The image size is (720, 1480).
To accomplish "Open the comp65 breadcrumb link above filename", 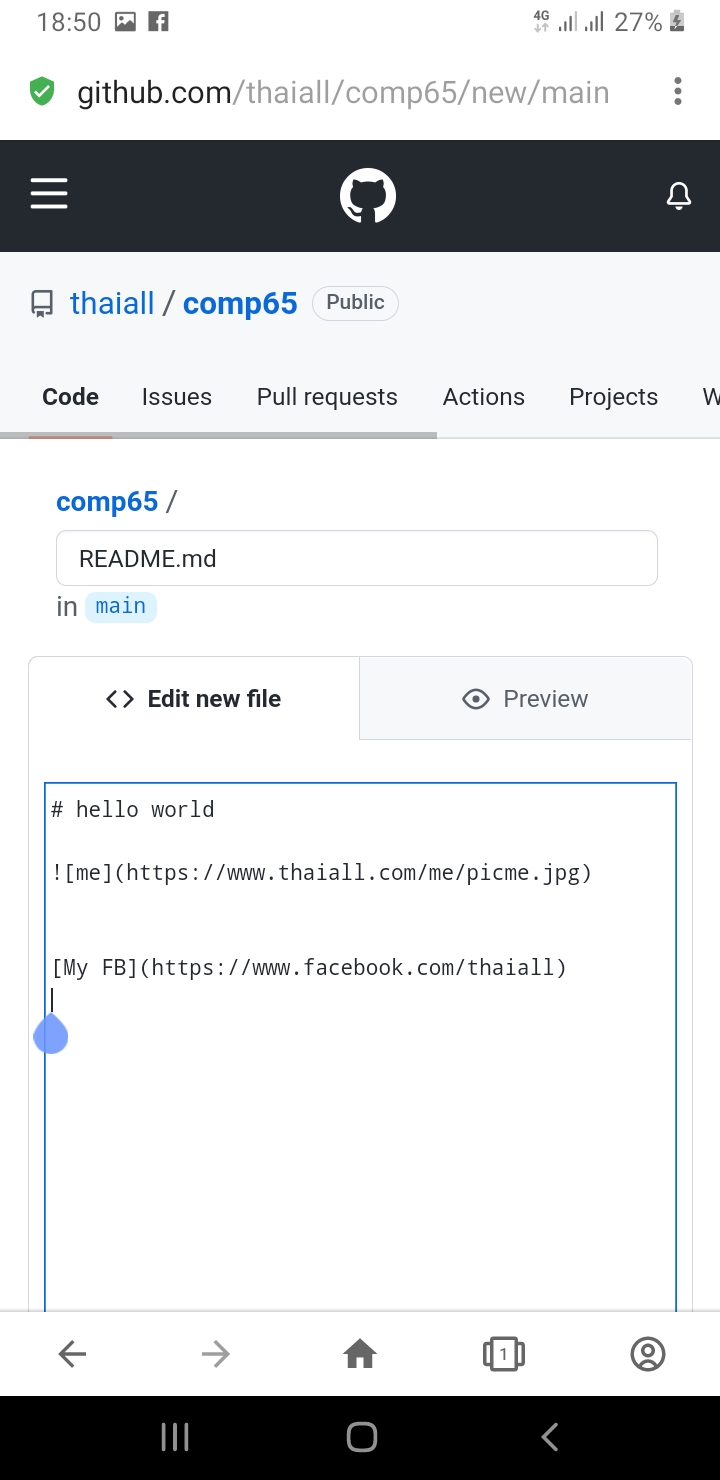I will click(107, 501).
